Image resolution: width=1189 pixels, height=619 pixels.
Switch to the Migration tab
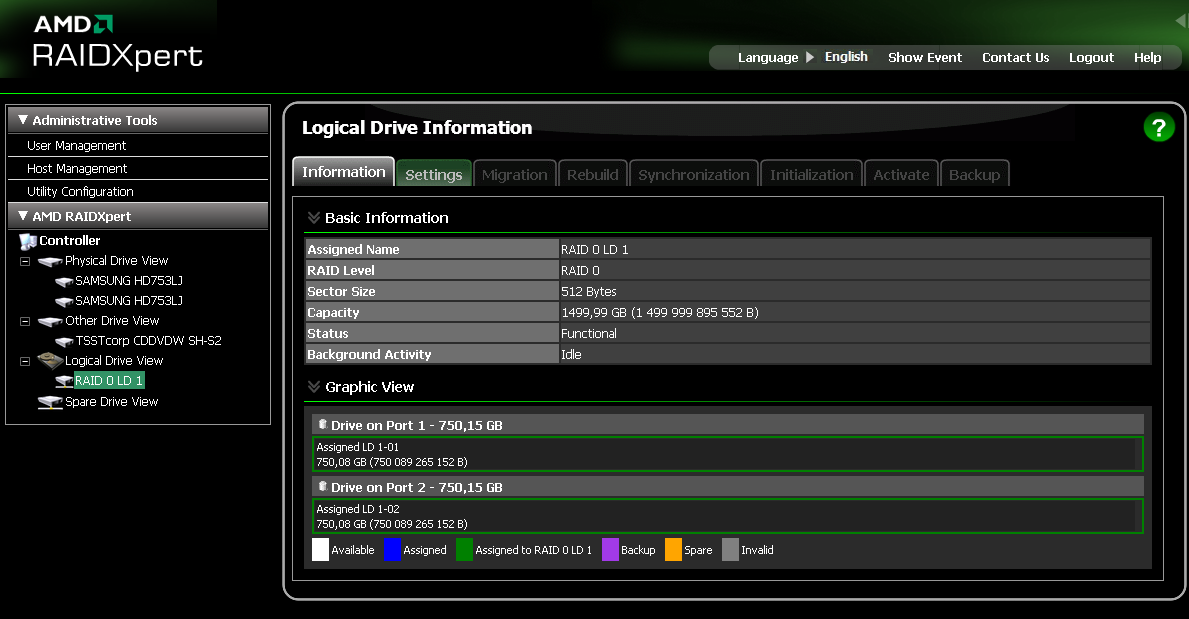click(514, 174)
